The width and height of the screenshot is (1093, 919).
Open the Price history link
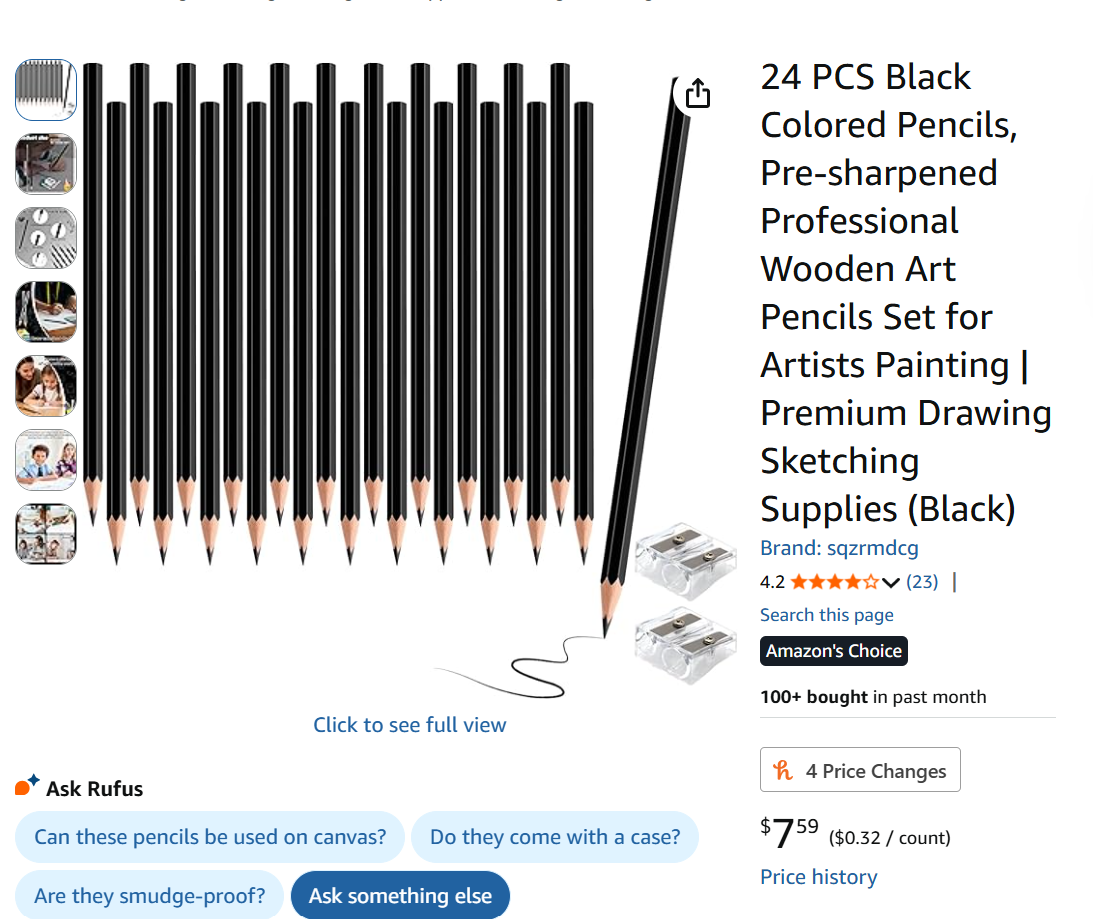[x=818, y=877]
